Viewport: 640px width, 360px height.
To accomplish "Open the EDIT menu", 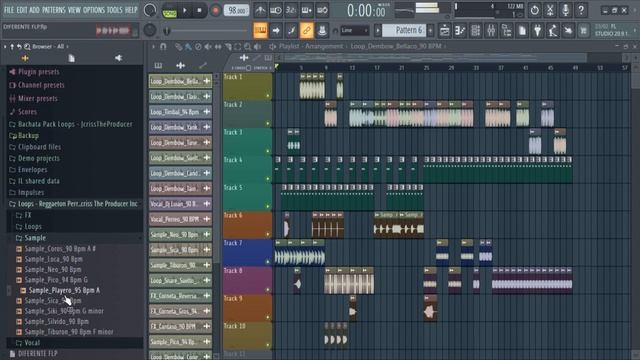I will pyautogui.click(x=22, y=10).
